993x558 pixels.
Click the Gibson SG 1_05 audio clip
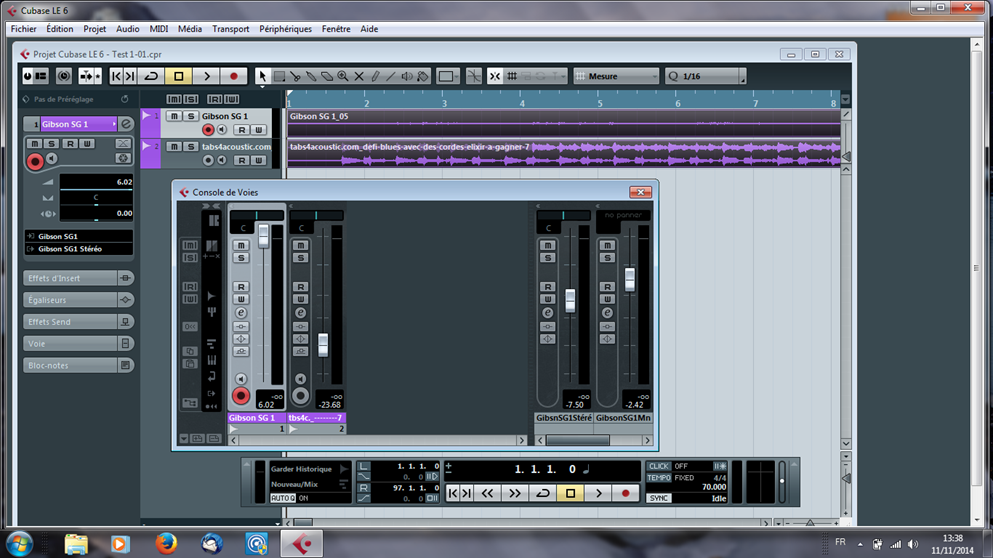click(564, 122)
